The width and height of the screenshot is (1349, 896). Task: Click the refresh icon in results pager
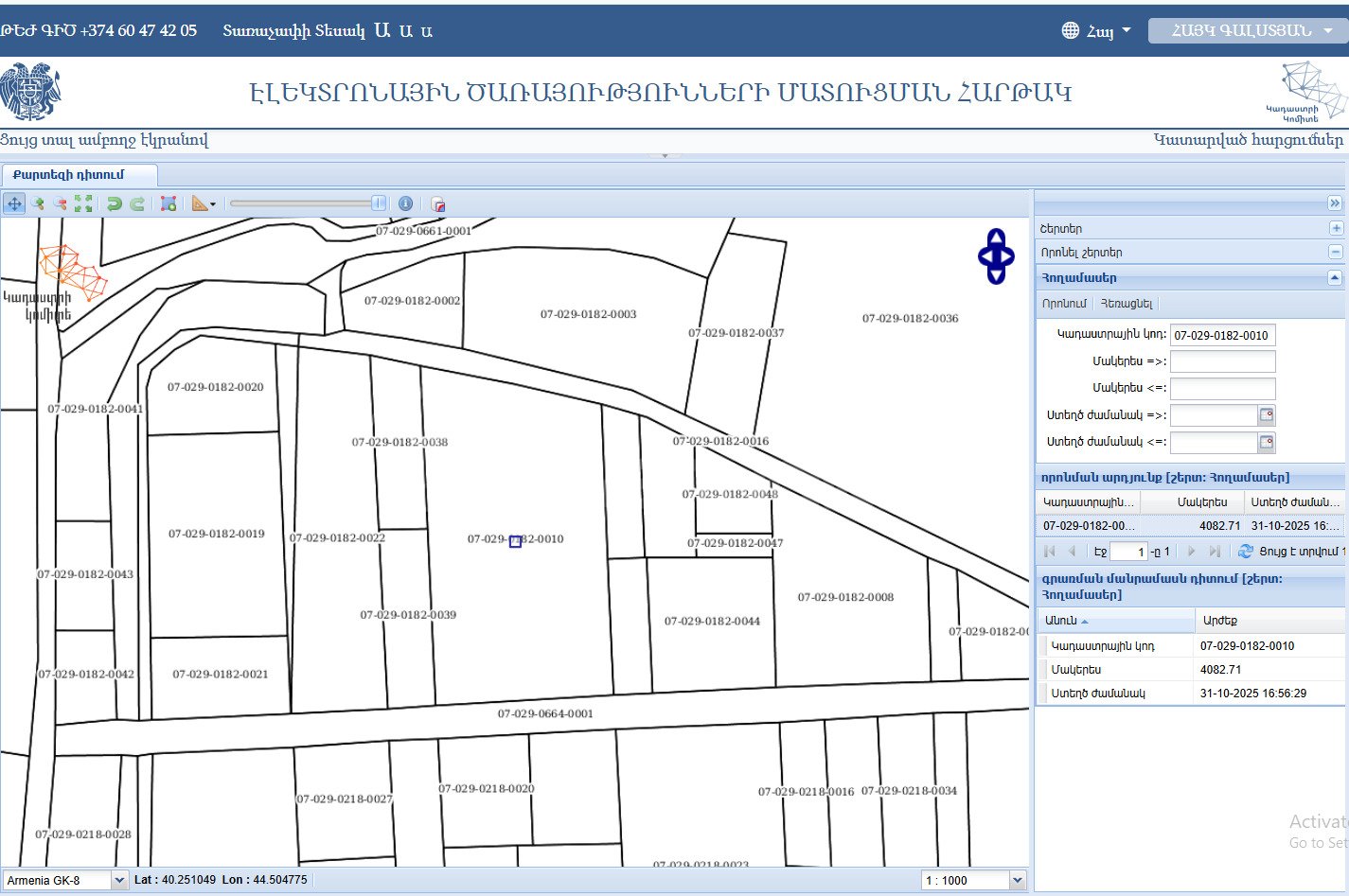1246,551
